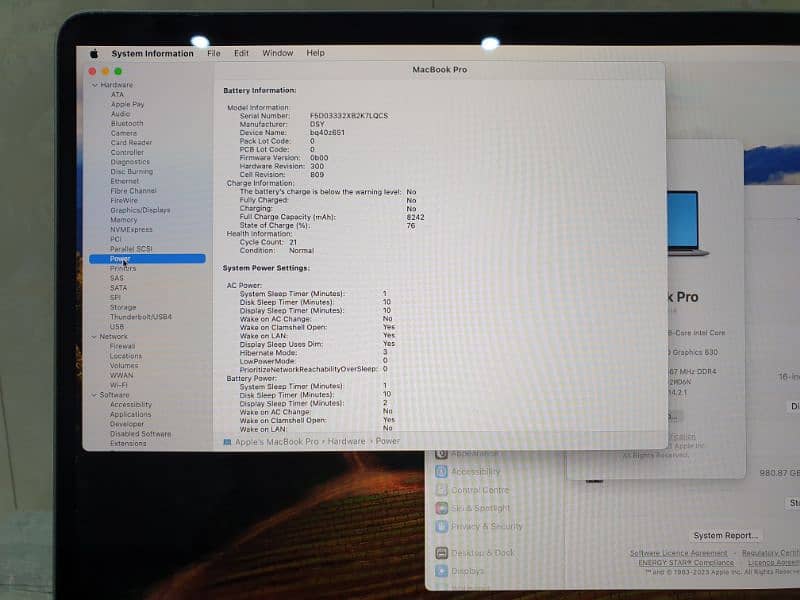Select Volumes under Network
The height and width of the screenshot is (600, 800).
[x=124, y=366]
